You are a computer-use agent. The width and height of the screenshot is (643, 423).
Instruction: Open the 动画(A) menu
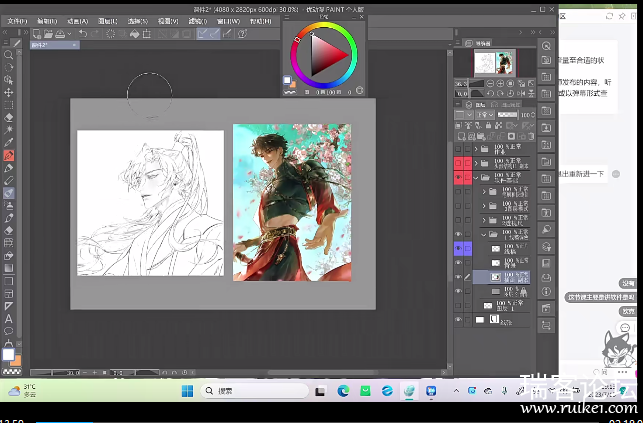click(78, 21)
